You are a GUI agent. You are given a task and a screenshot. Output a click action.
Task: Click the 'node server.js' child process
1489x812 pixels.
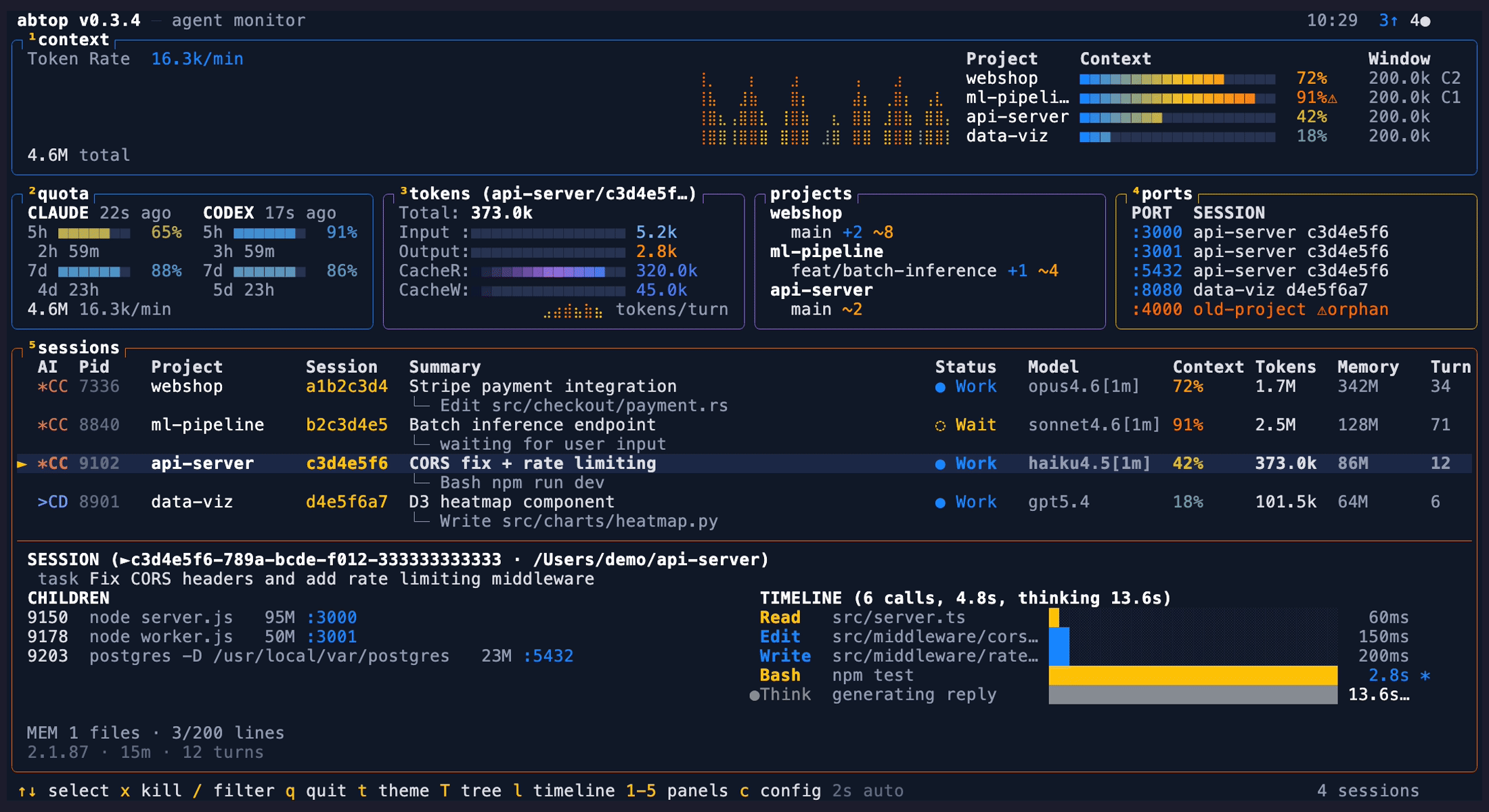pos(161,618)
